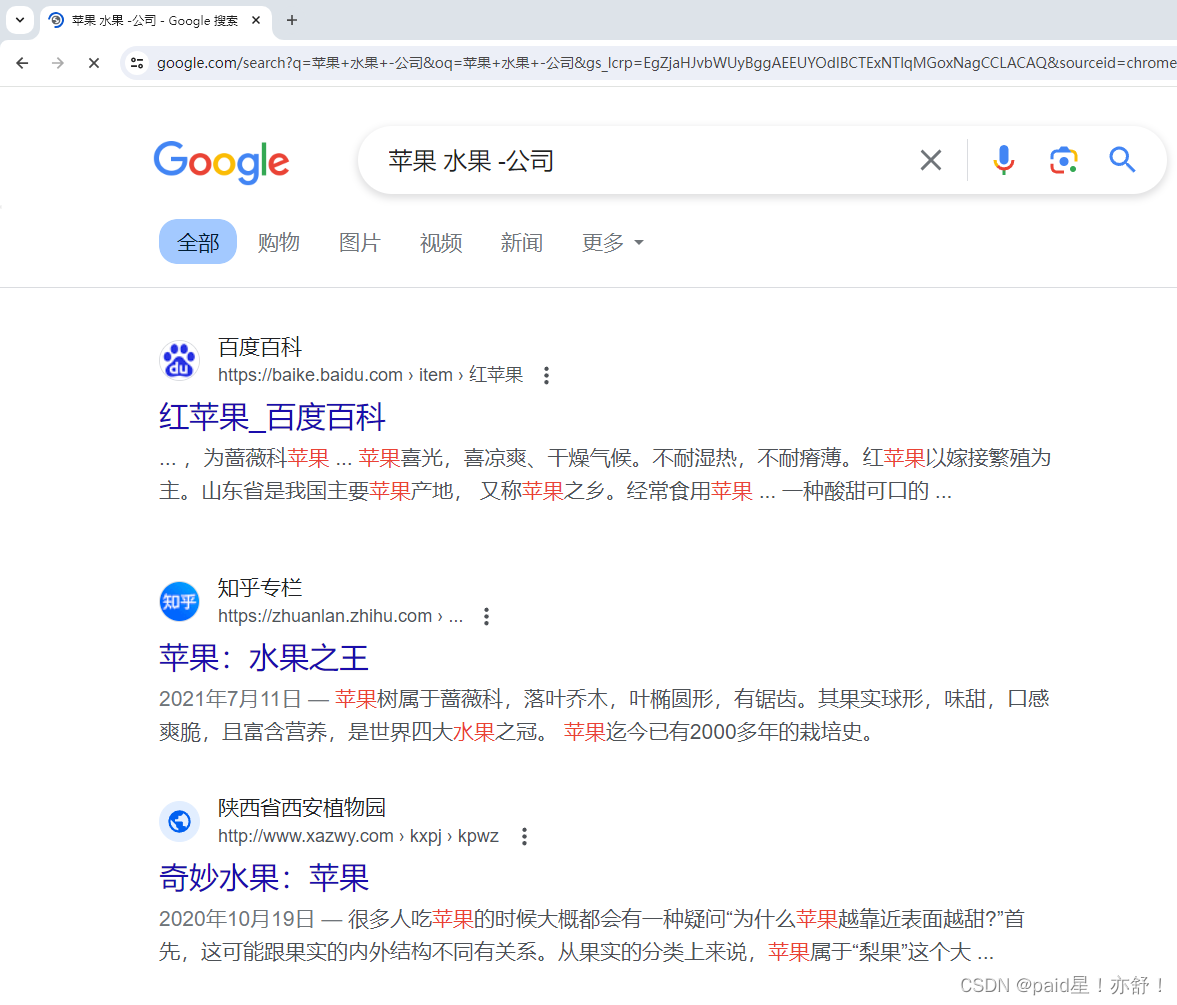Open the zhuanlan.zhihu.com URL breadcrumb

[340, 615]
